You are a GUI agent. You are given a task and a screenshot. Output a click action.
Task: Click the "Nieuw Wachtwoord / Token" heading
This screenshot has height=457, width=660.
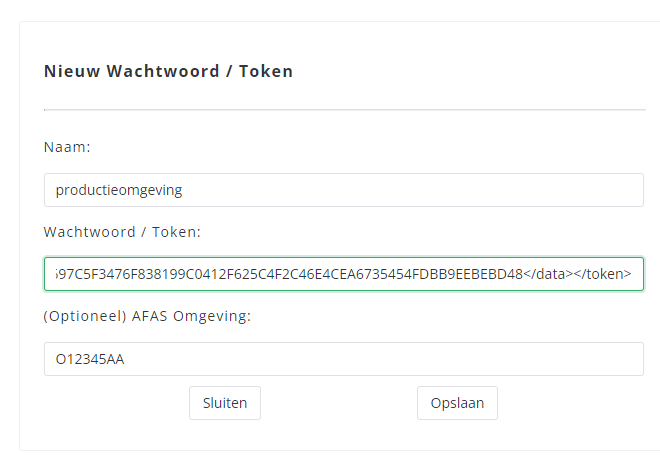(168, 72)
